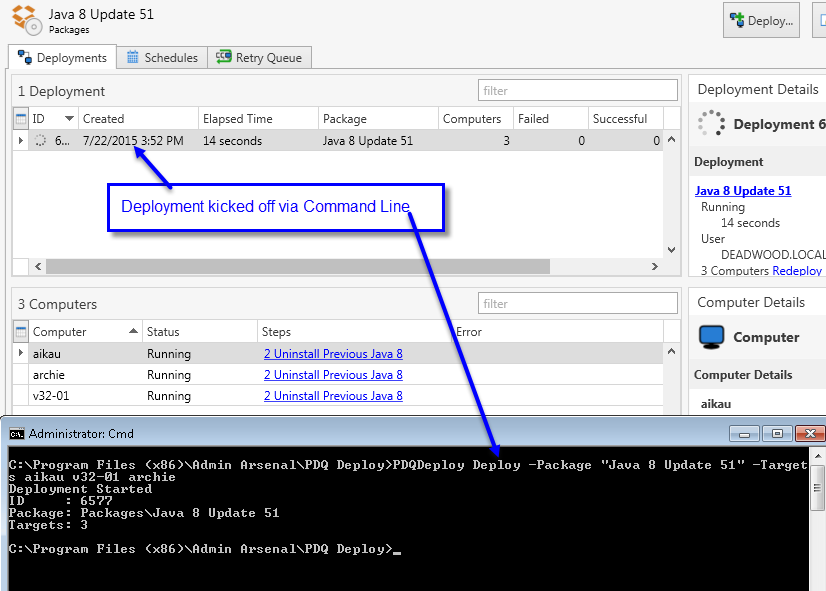Image resolution: width=826 pixels, height=591 pixels.
Task: Open Uninstall Previous Java 8 link for aikau
Action: 333,353
